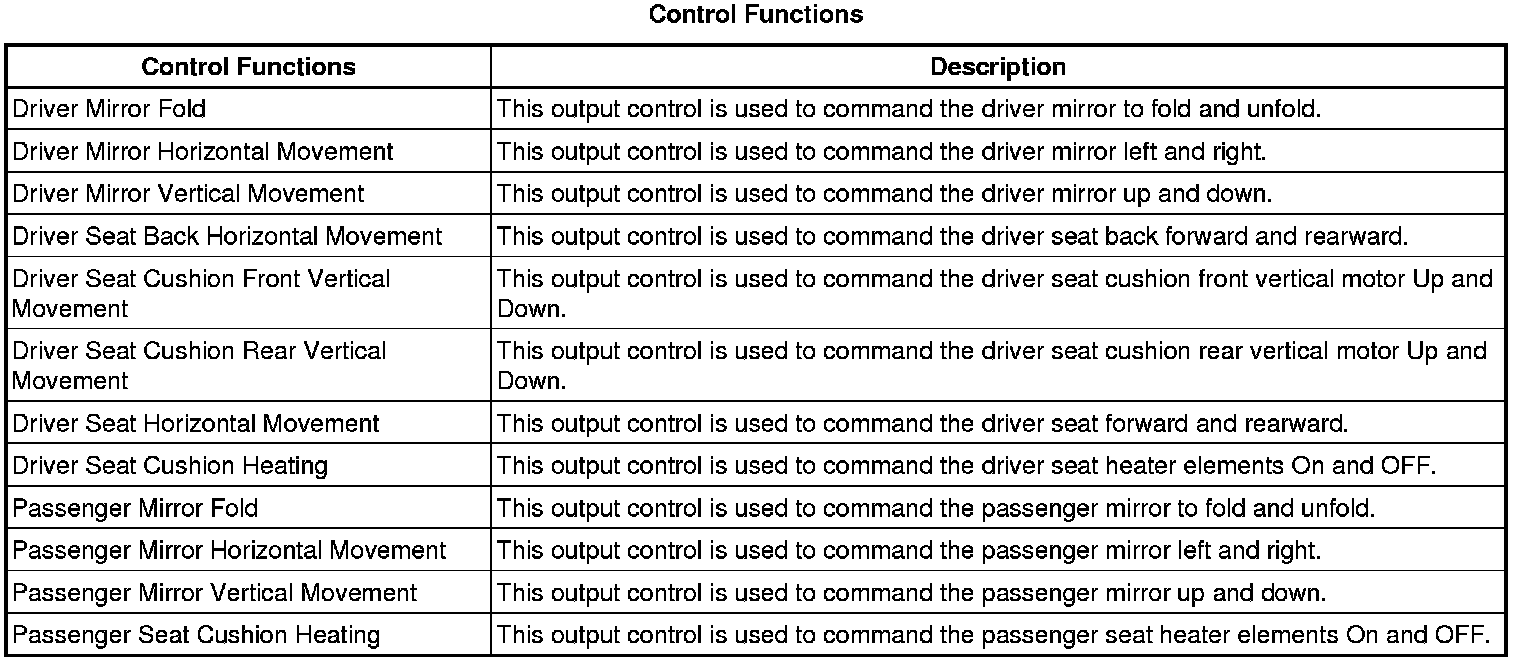Select the Driver Mirror Horizontal Movement row label
This screenshot has height=662, width=1520.
click(203, 151)
